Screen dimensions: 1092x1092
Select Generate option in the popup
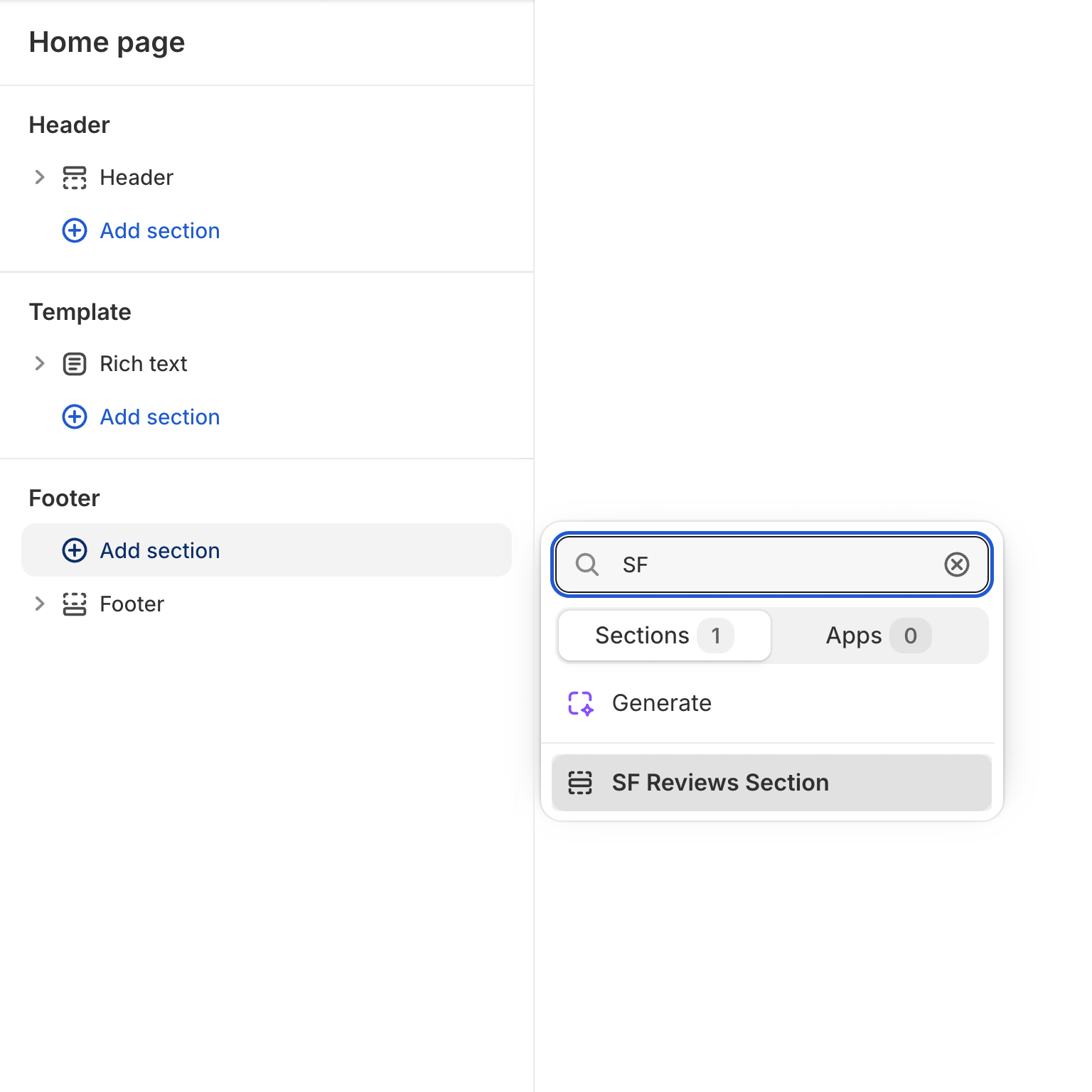point(661,703)
